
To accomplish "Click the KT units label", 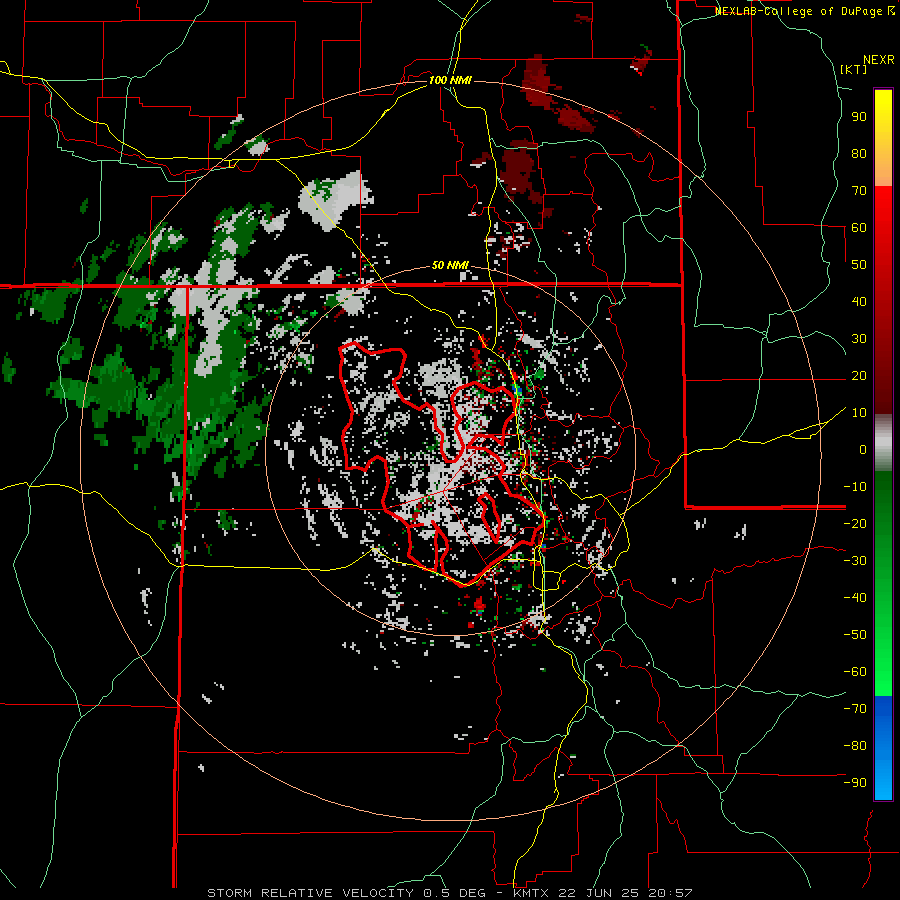I will click(854, 69).
